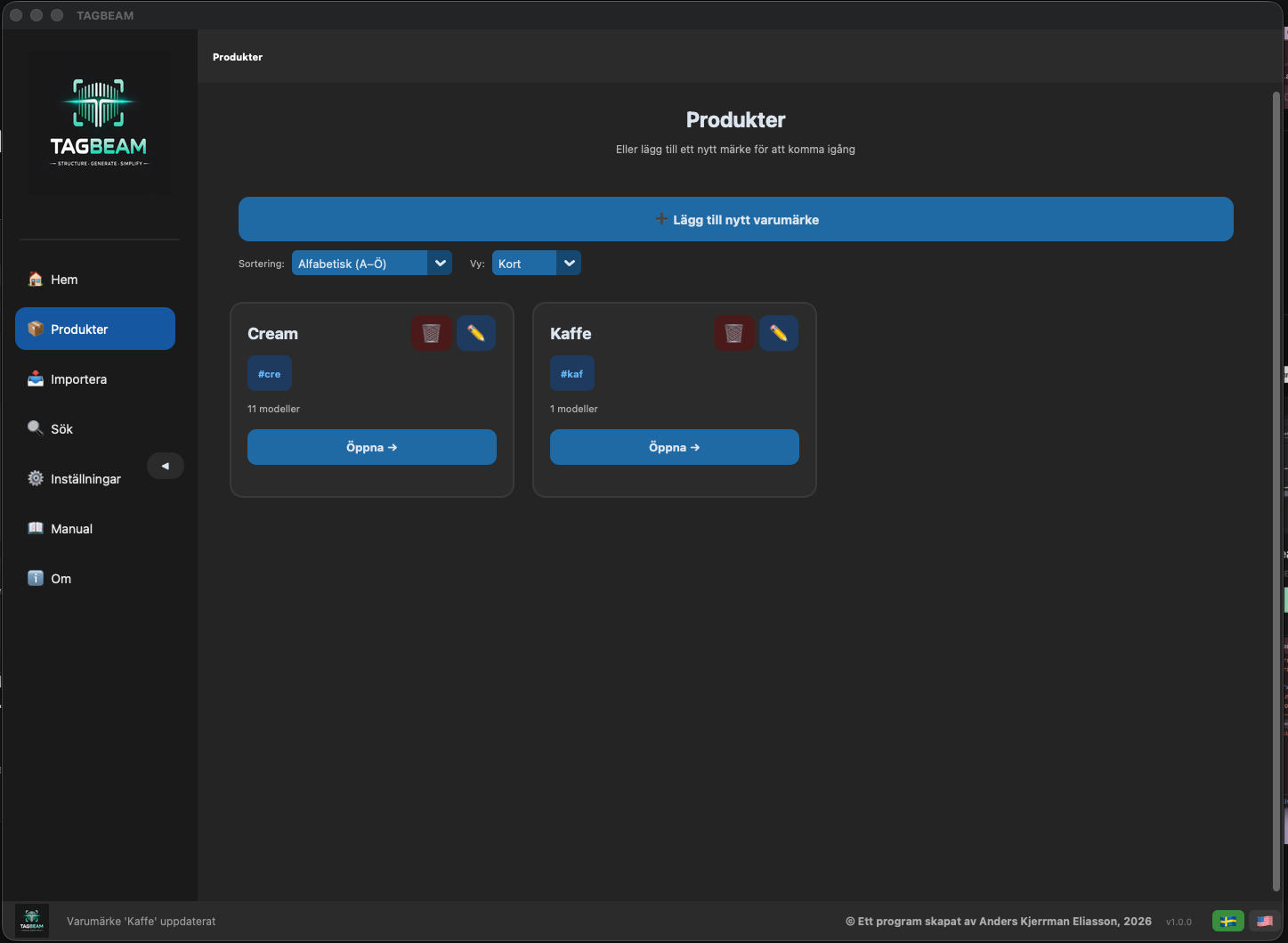
Task: Show the Om about page
Action: (95, 579)
